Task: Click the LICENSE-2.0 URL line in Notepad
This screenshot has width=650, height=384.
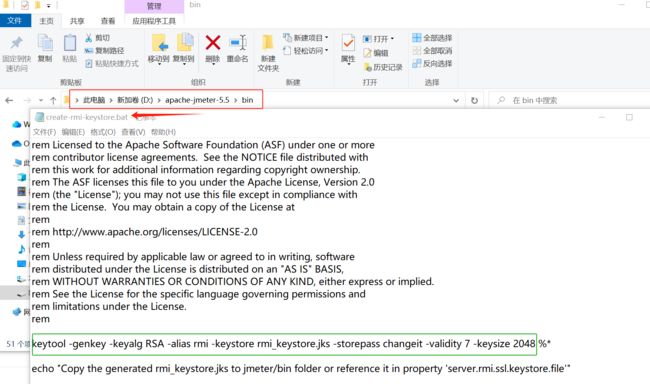Action: 145,232
